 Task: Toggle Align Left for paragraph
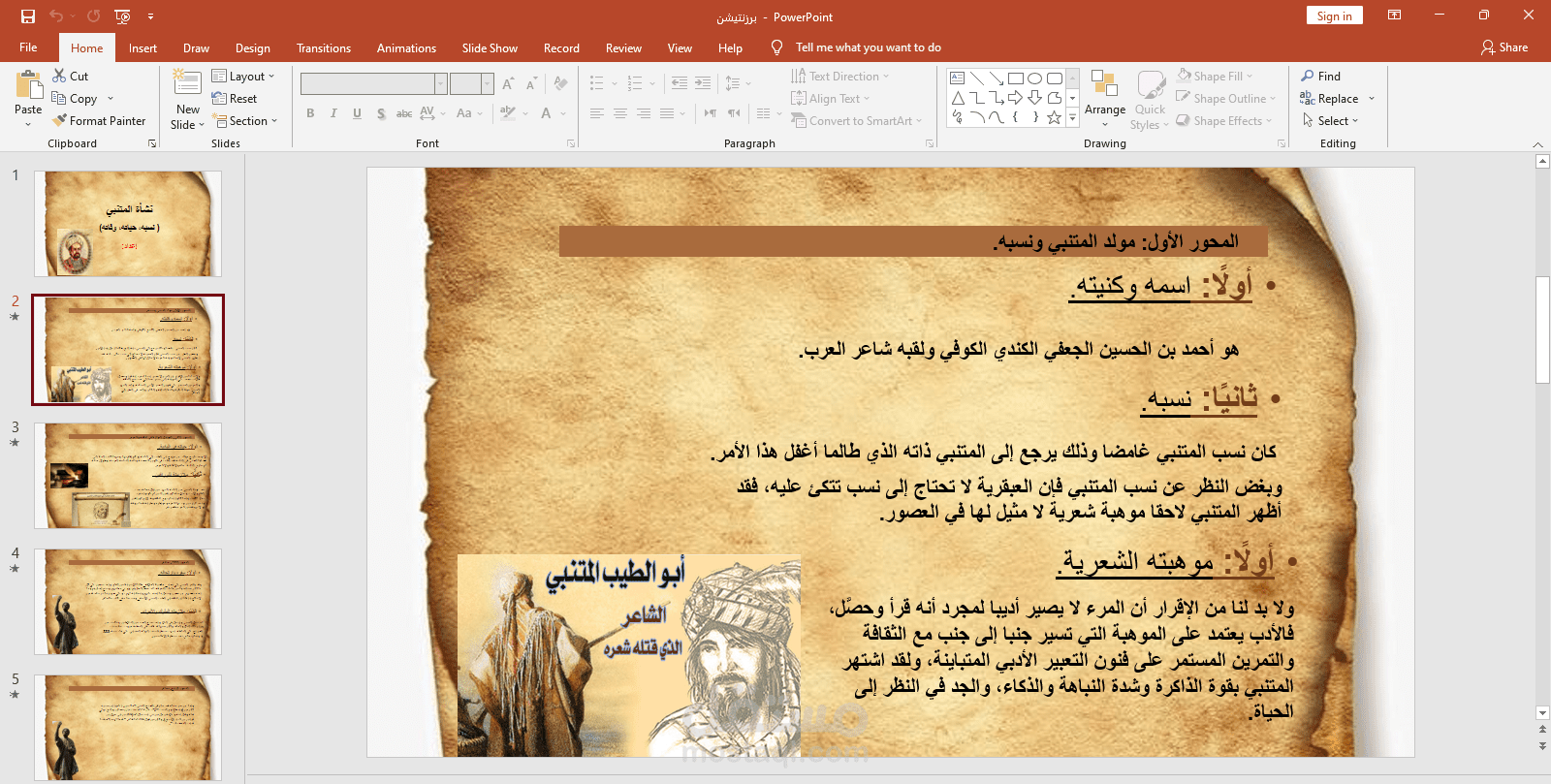pyautogui.click(x=597, y=113)
